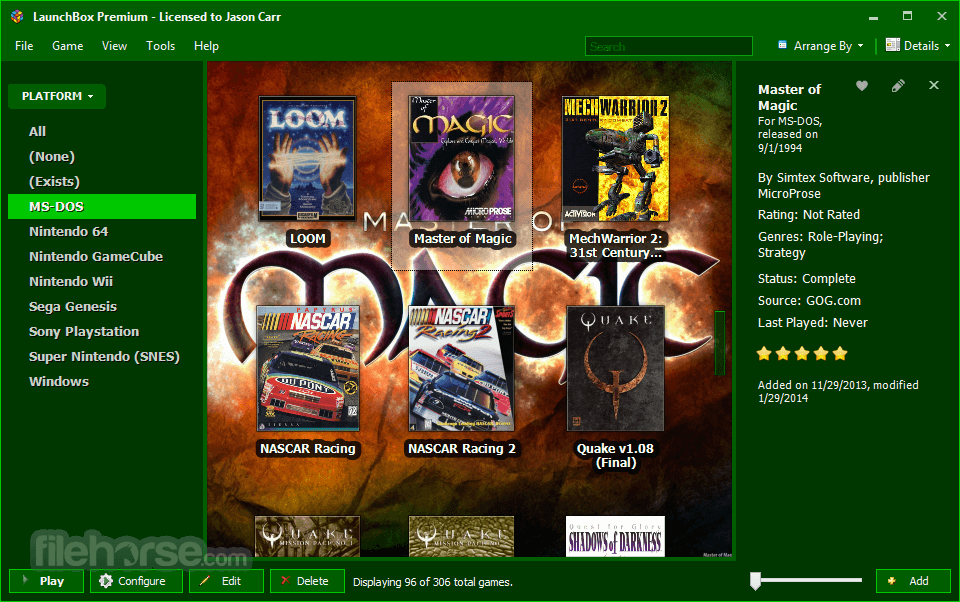Select the MechWarrior 2 box art
This screenshot has height=602, width=960.
pos(615,158)
